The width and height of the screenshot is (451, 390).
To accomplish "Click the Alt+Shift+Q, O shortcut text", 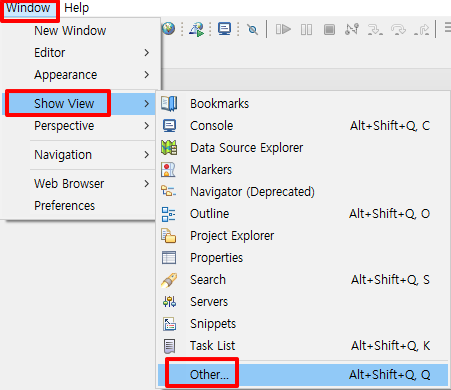I will tap(390, 214).
